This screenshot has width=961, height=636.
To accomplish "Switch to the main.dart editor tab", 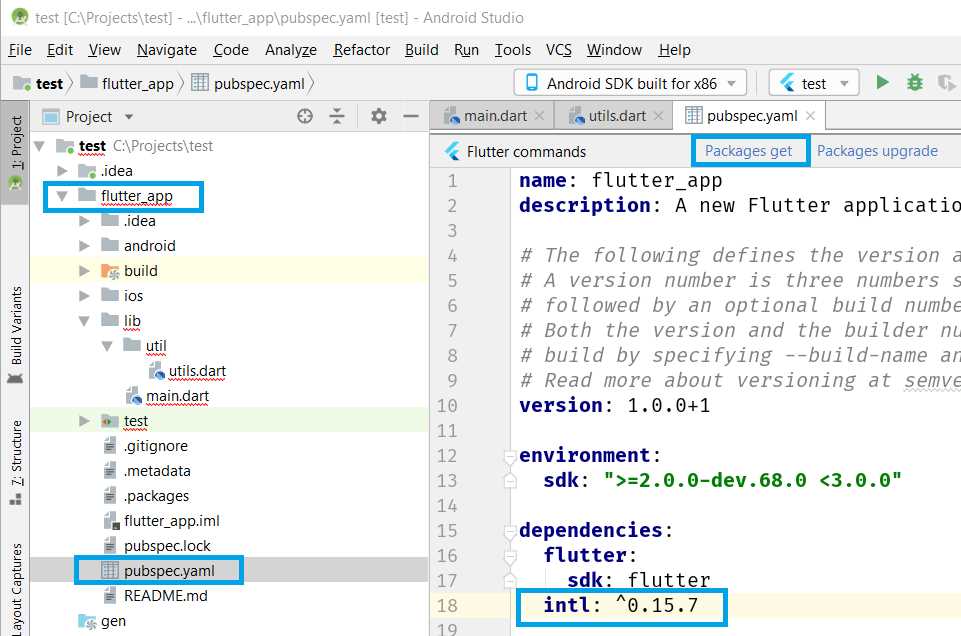I will (x=495, y=114).
